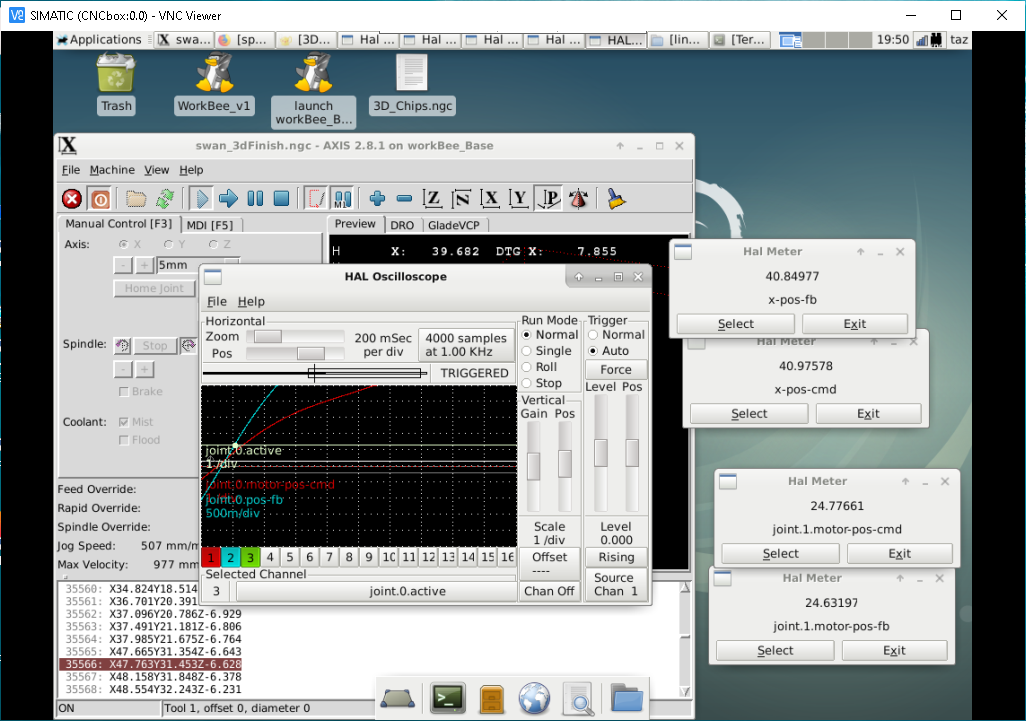Select side view X icon
Viewport: 1026px width, 721px height.
(x=490, y=198)
